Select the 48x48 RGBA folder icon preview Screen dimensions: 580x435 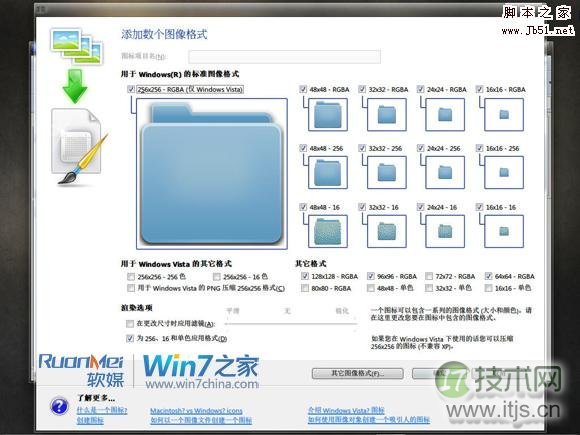[328, 114]
